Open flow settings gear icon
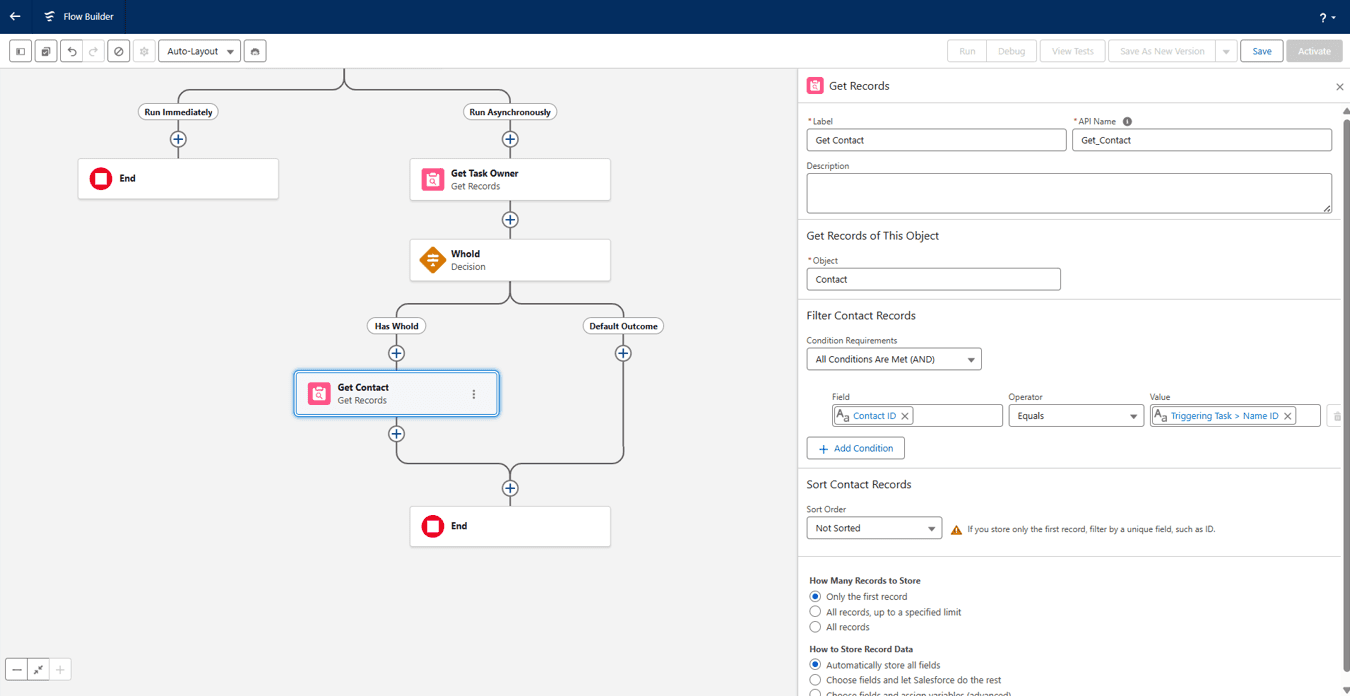 pos(144,51)
